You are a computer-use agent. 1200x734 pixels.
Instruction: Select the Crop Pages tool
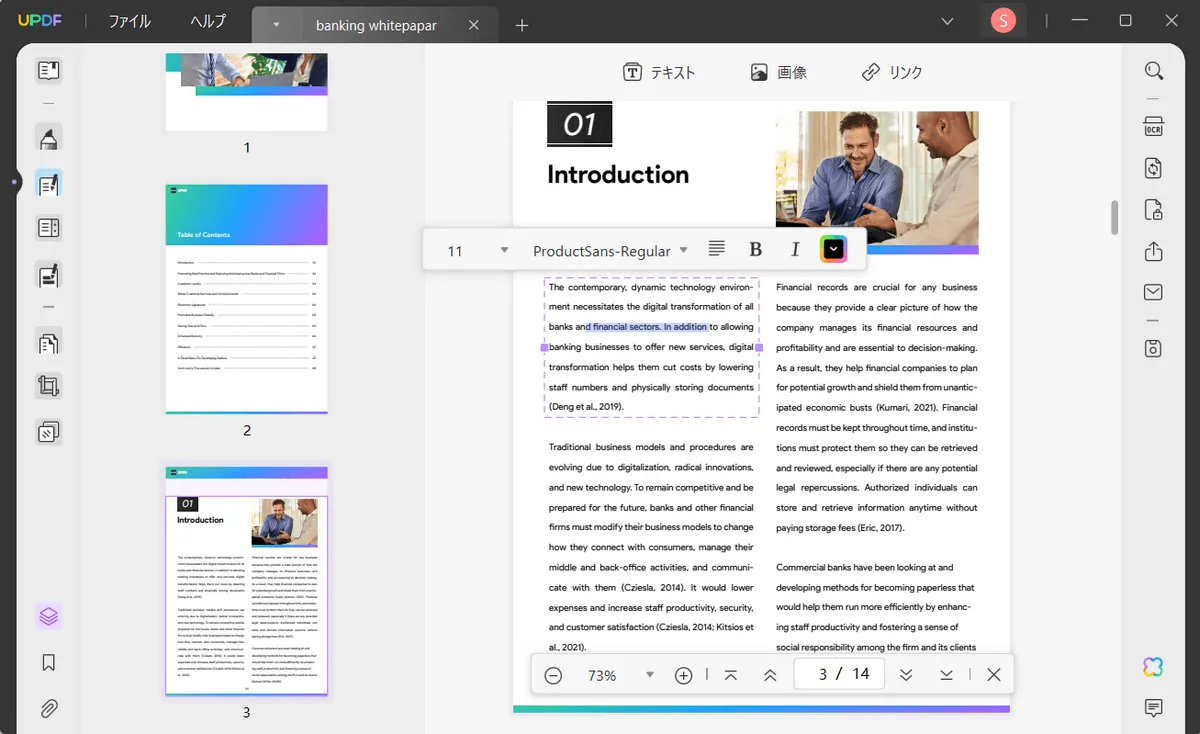click(48, 386)
